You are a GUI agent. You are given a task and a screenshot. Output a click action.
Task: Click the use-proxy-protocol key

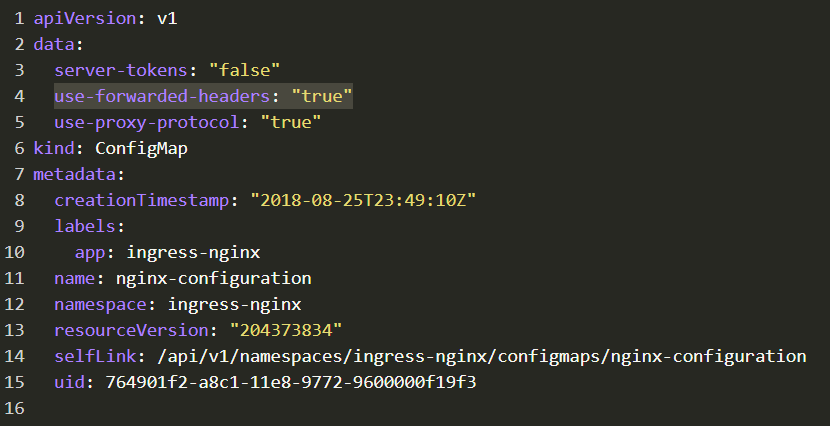[x=147, y=122]
